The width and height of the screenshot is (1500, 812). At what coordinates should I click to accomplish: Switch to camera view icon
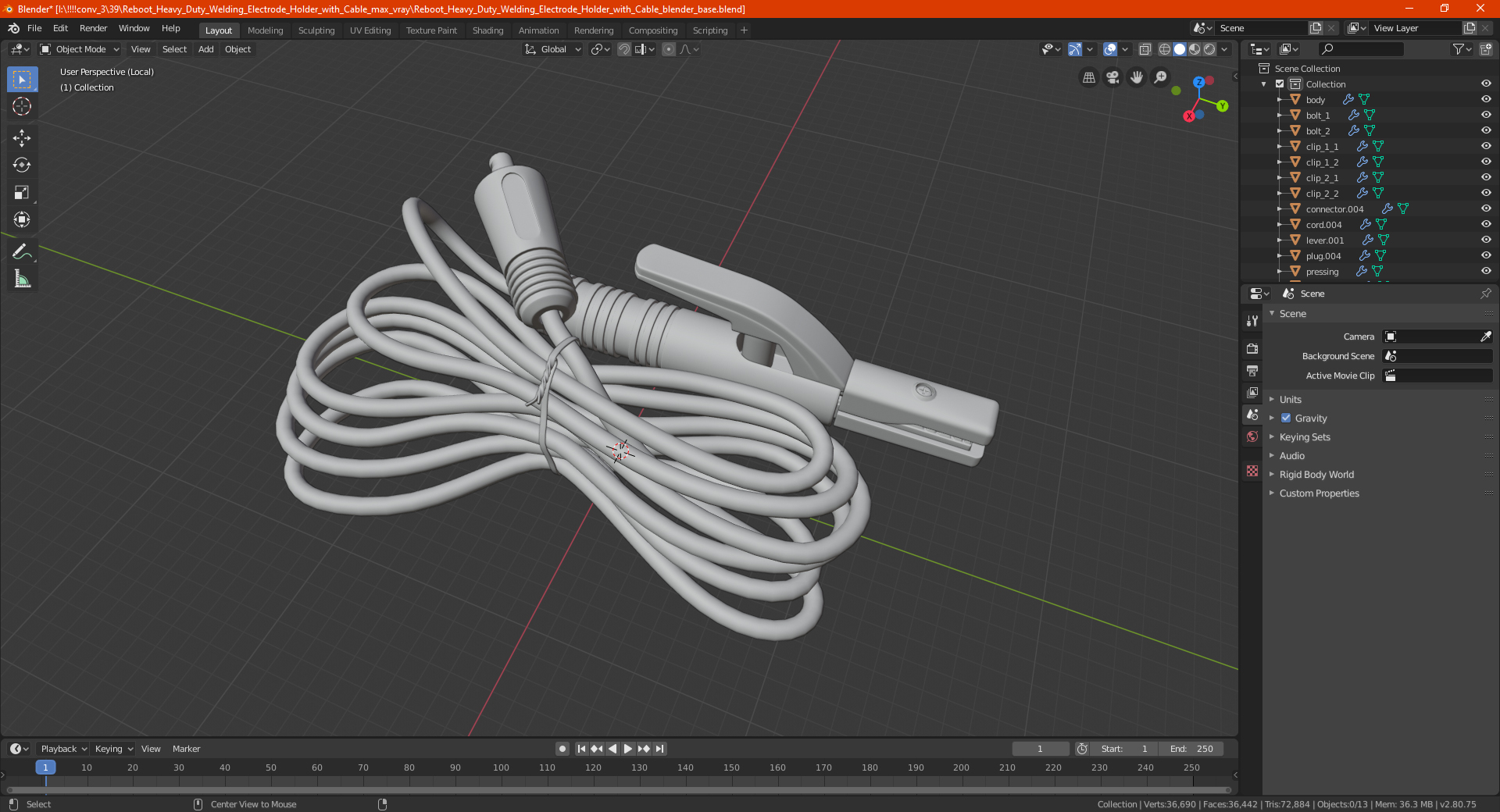[x=1112, y=77]
